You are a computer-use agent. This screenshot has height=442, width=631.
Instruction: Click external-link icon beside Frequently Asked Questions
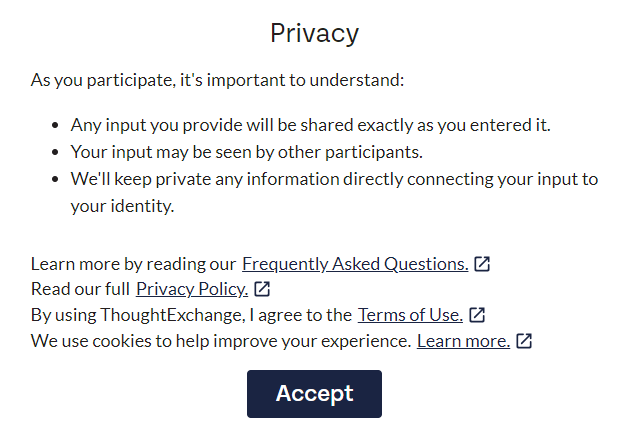click(482, 264)
